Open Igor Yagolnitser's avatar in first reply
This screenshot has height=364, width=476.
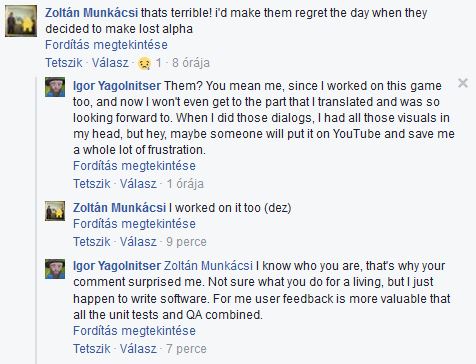tap(55, 87)
